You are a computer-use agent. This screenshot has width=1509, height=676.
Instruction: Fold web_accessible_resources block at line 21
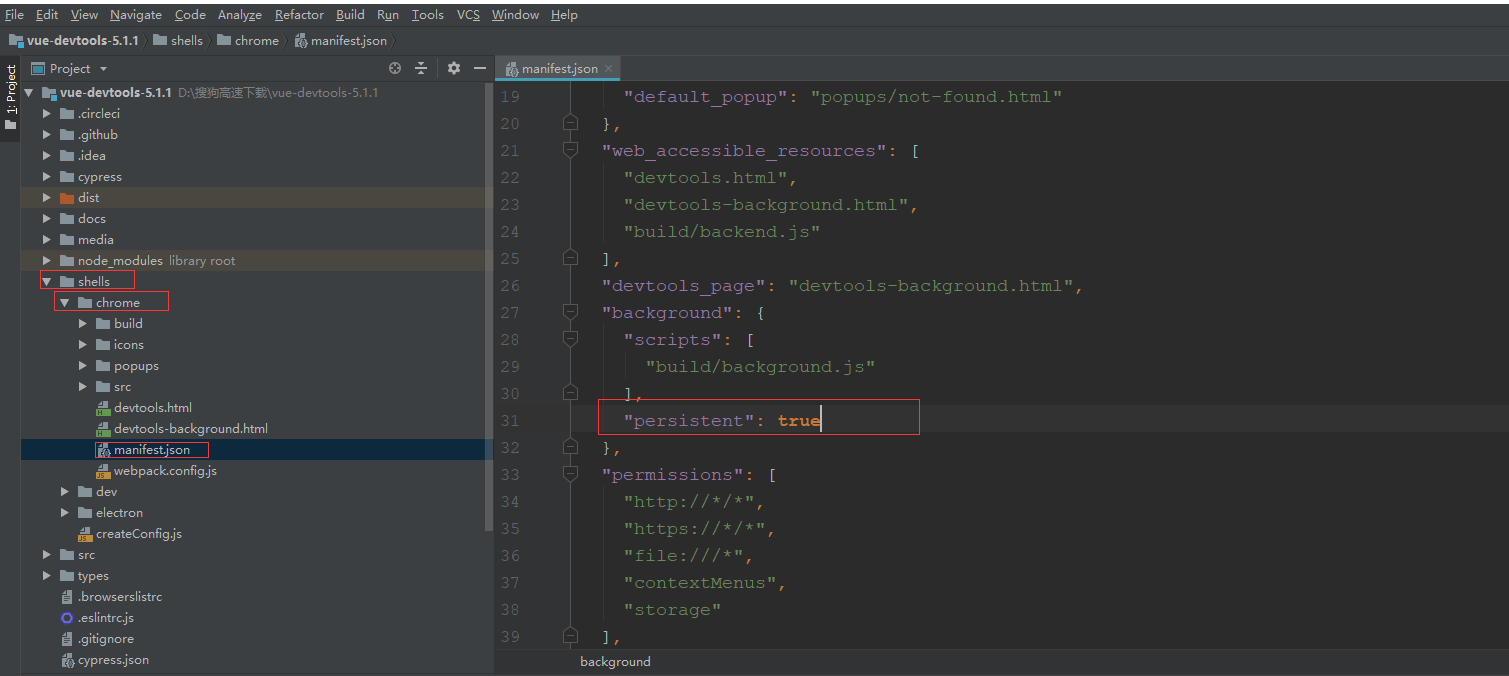pos(570,150)
